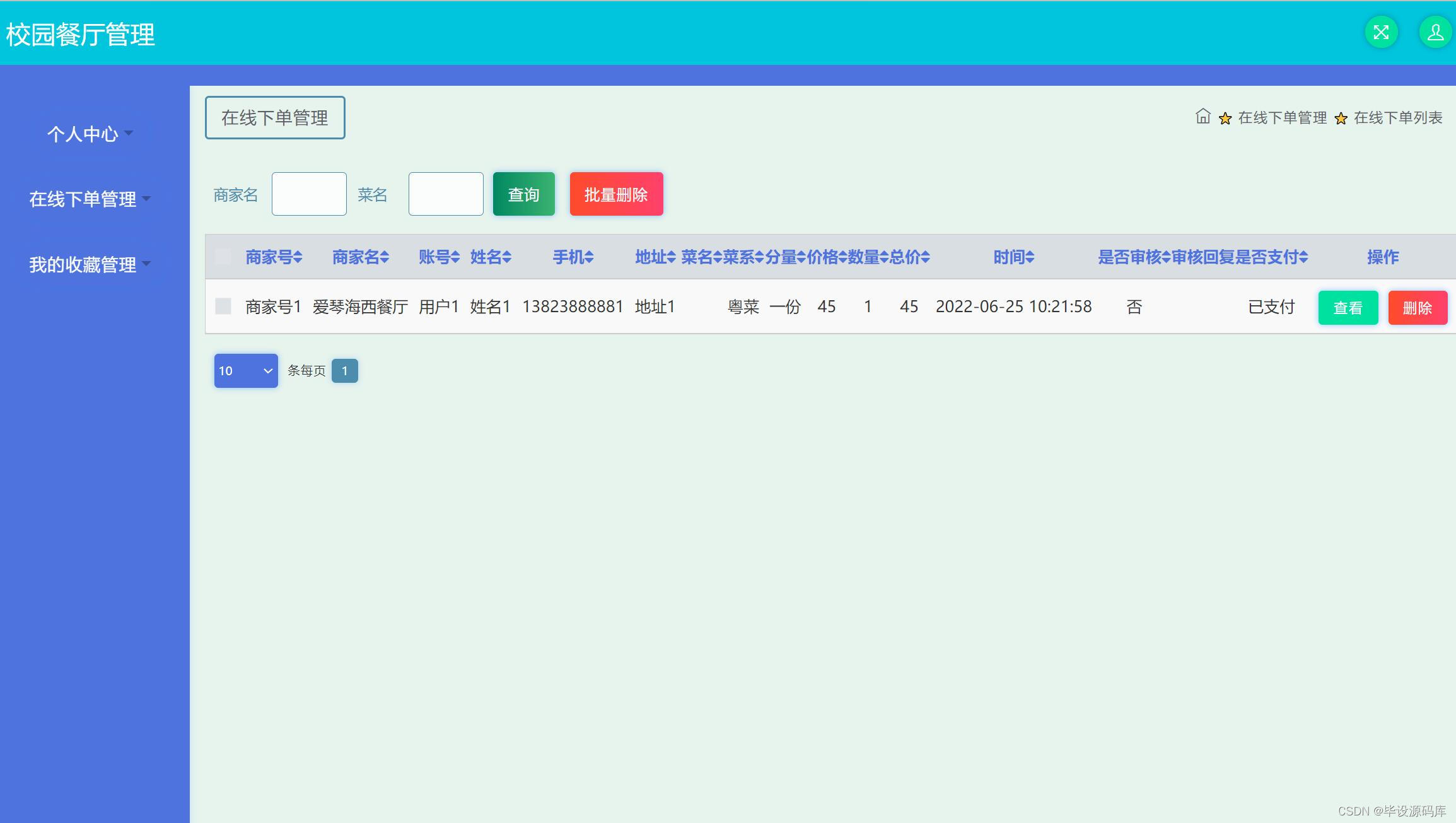Check the select-all checkbox in table header
Screen dimensions: 1456x823
point(223,257)
